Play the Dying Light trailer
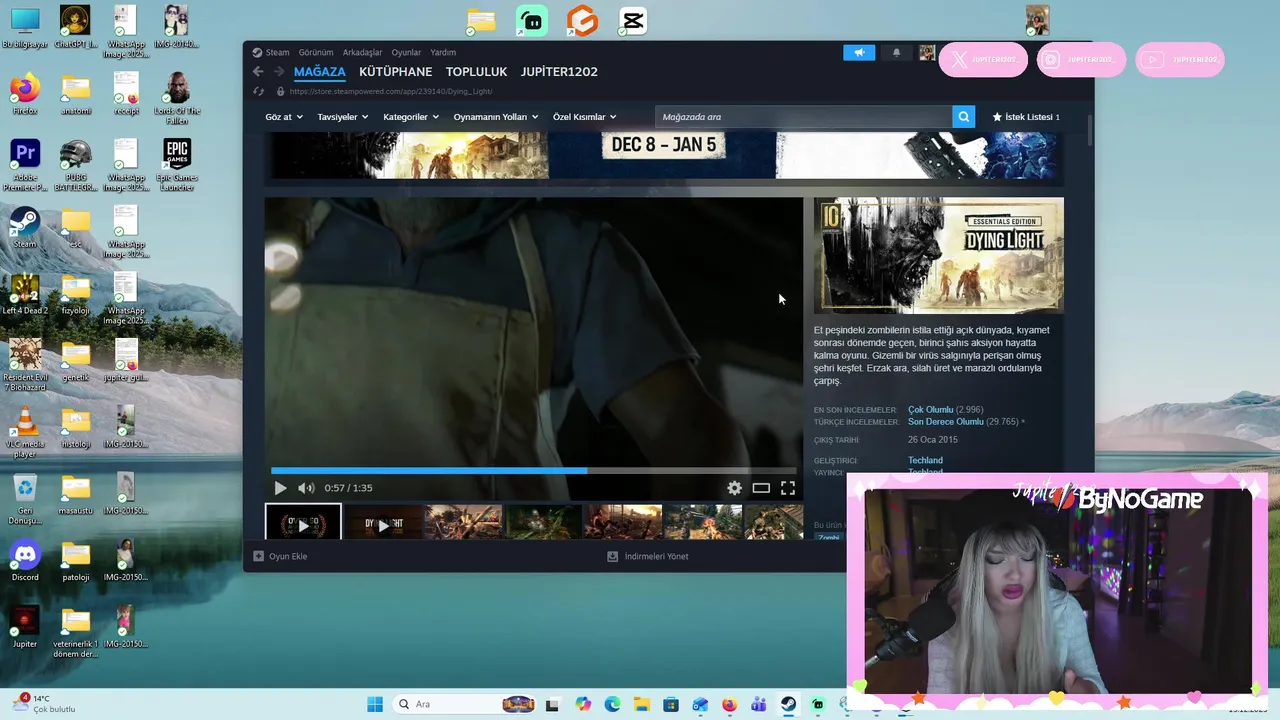The width and height of the screenshot is (1280, 720). click(x=280, y=488)
